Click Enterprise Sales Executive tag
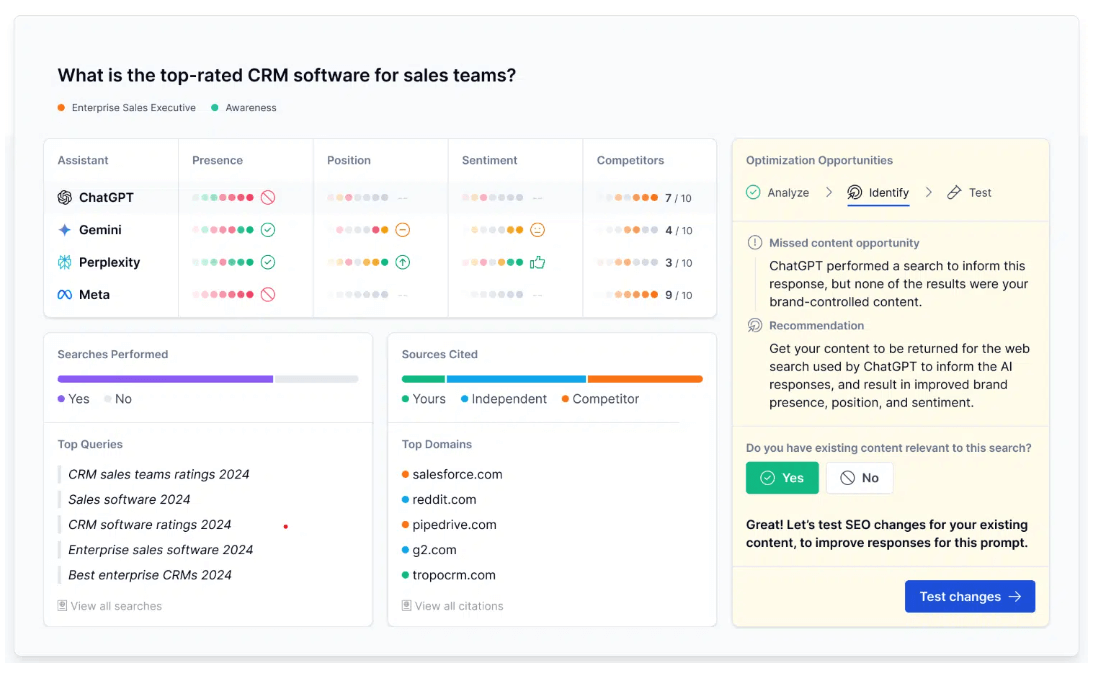1094x677 pixels. click(x=127, y=107)
